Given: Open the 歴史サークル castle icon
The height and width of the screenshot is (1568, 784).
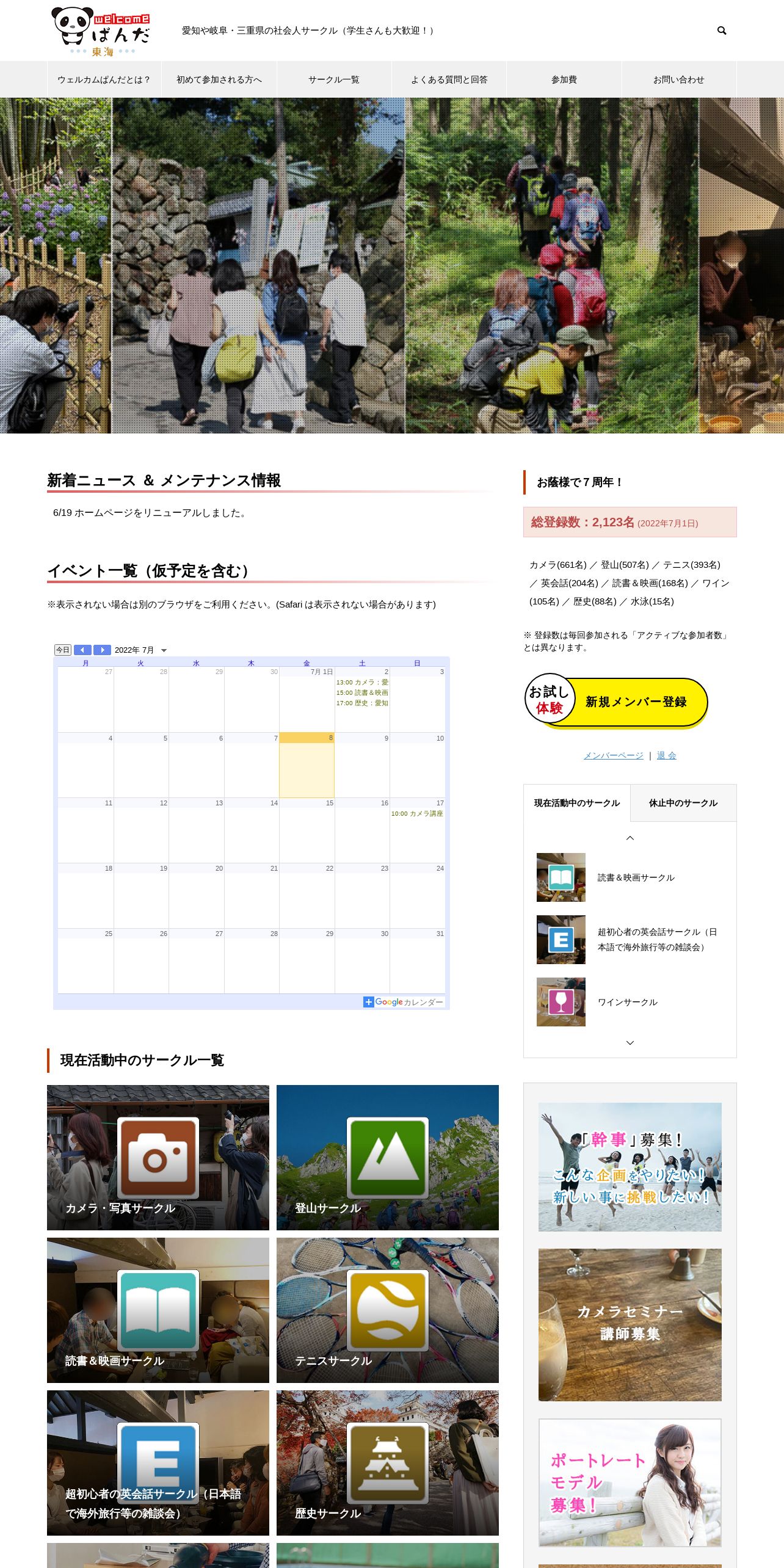Looking at the screenshot, I should pyautogui.click(x=388, y=1462).
